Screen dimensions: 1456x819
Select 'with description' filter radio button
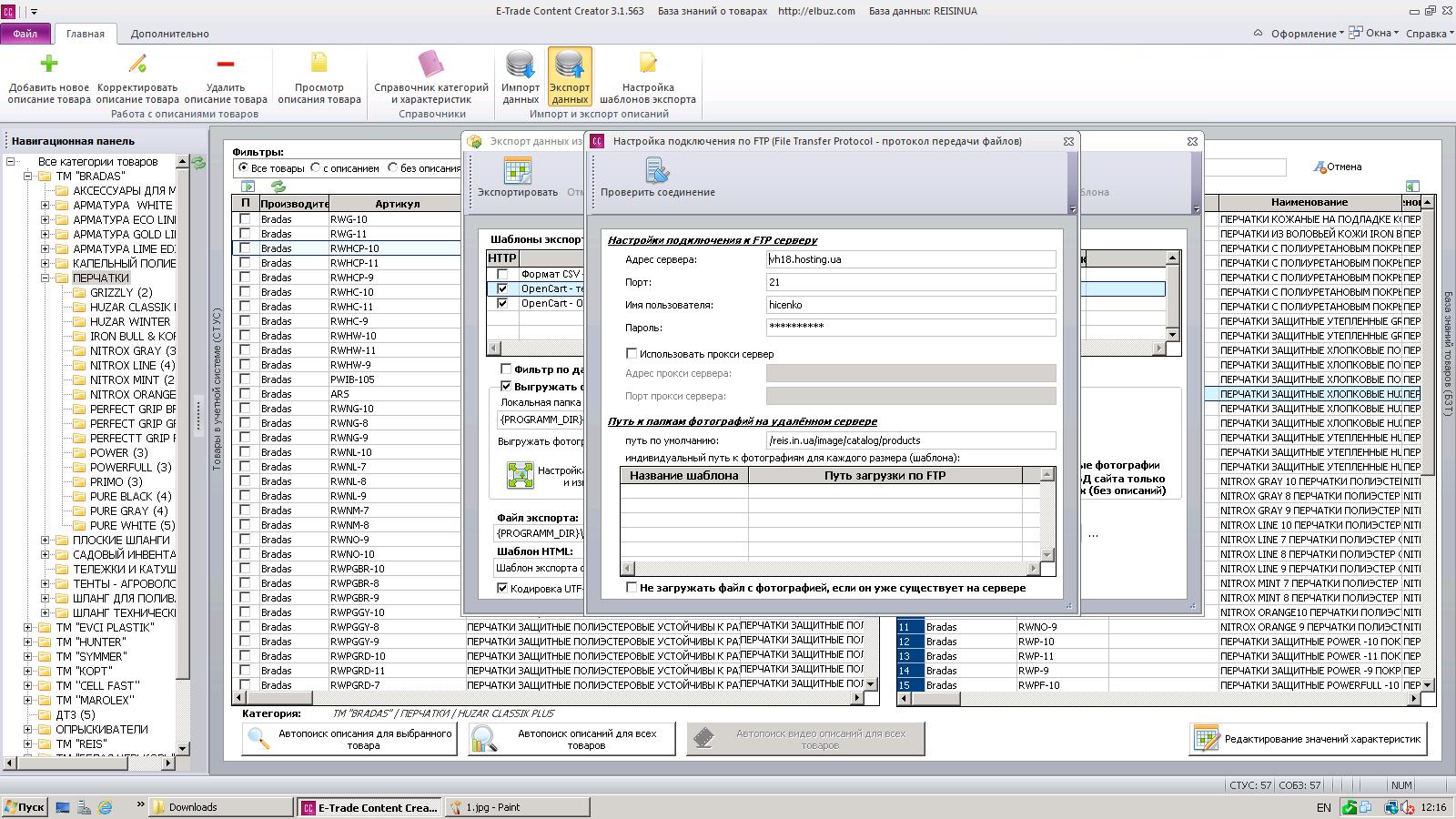click(x=316, y=168)
